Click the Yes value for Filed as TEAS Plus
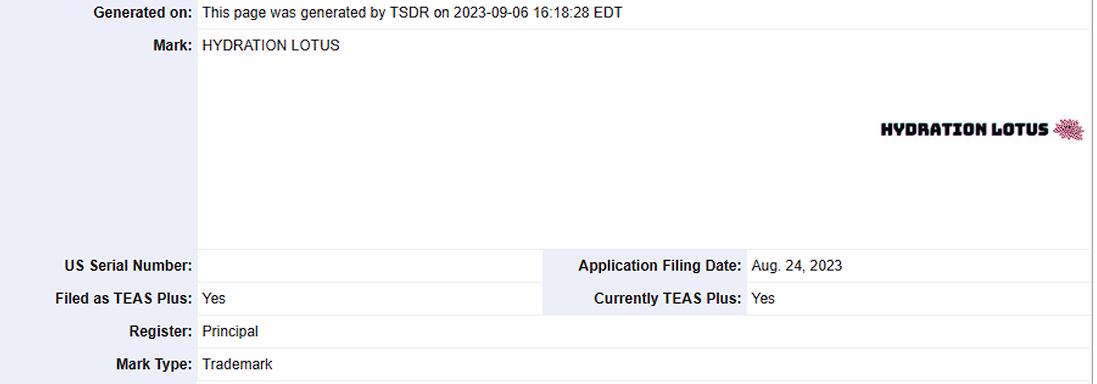Image resolution: width=1097 pixels, height=384 pixels. 214,299
